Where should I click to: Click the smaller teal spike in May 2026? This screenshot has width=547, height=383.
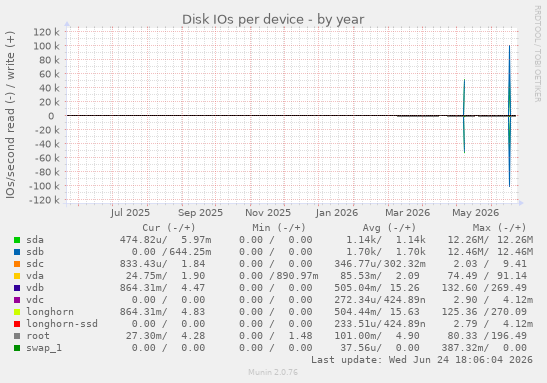464,116
